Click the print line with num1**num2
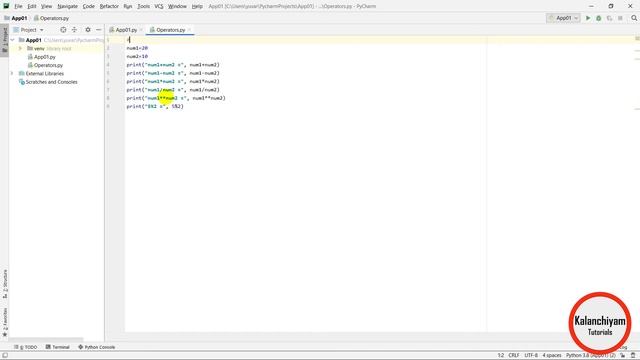 point(176,98)
